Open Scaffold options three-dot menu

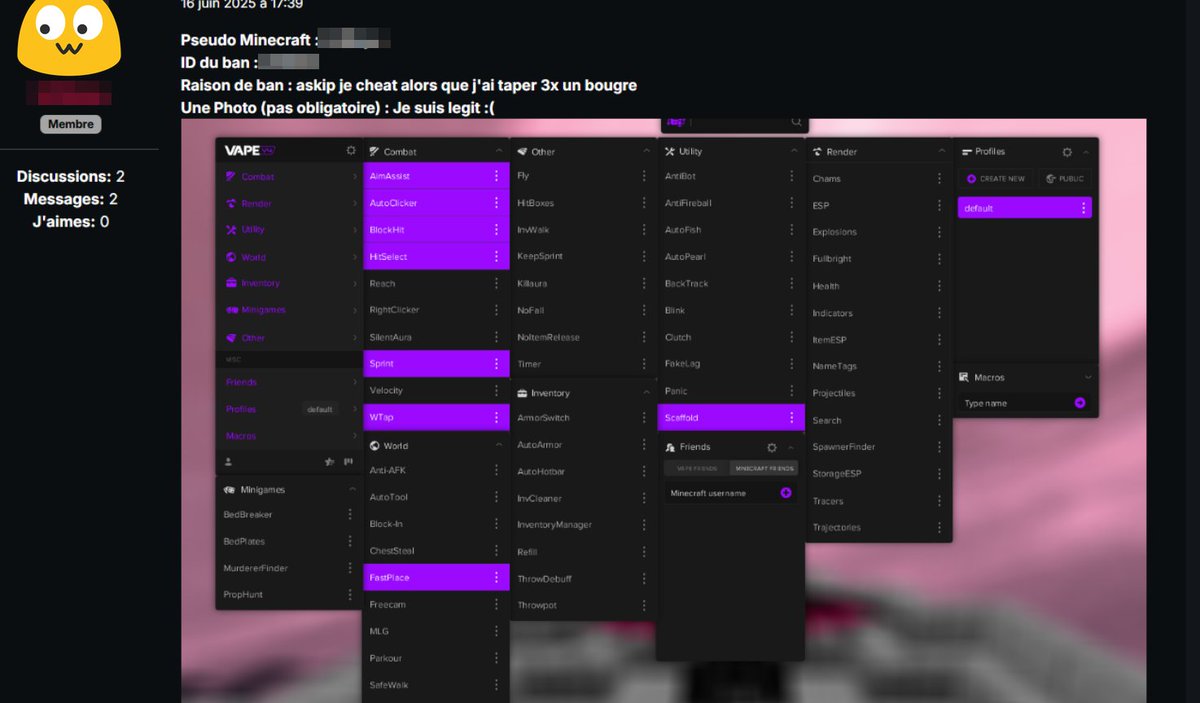791,417
